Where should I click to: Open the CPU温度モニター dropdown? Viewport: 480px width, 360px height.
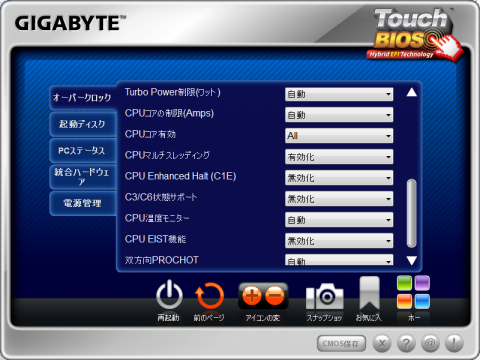(339, 220)
